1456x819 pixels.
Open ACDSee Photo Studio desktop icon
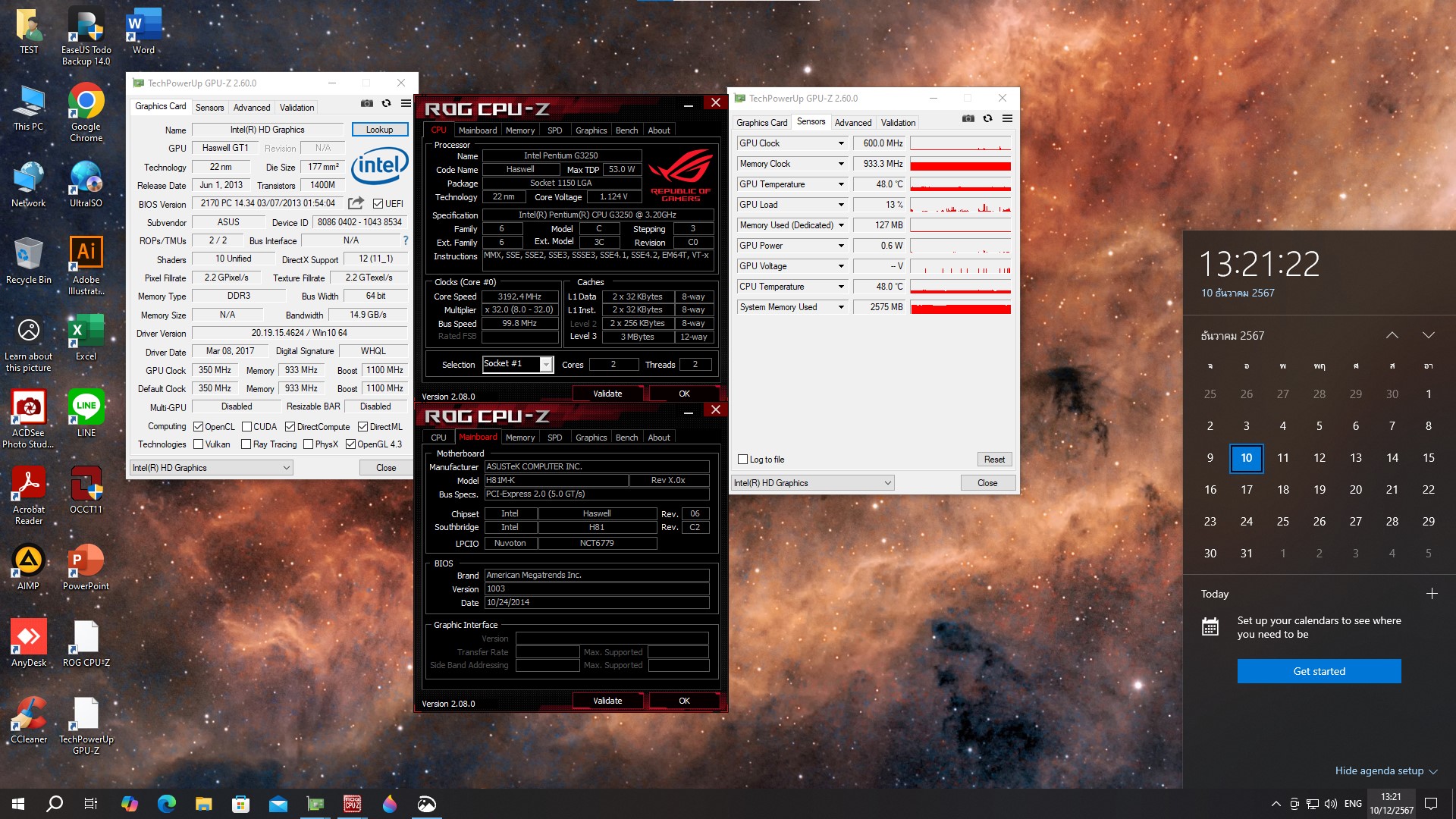(x=29, y=418)
